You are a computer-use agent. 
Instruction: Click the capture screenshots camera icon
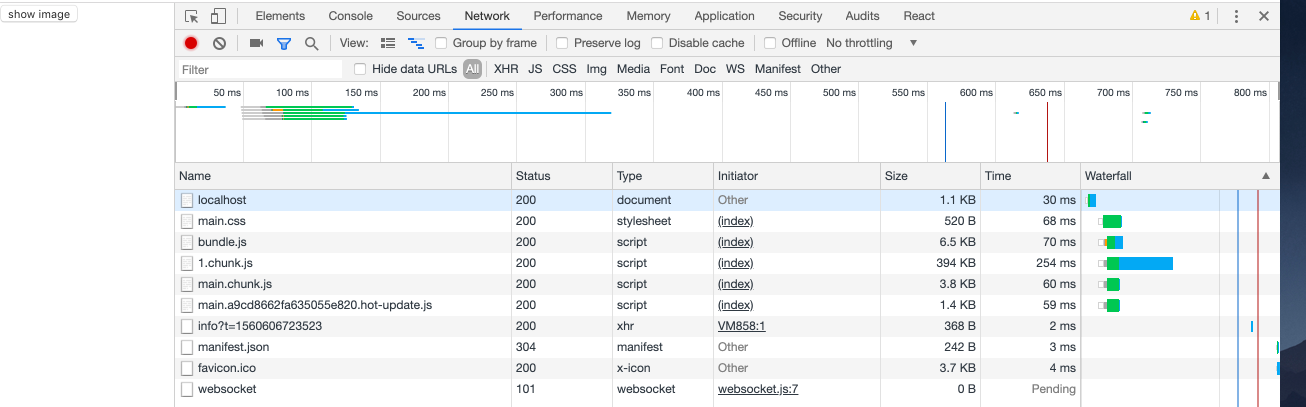pos(256,43)
